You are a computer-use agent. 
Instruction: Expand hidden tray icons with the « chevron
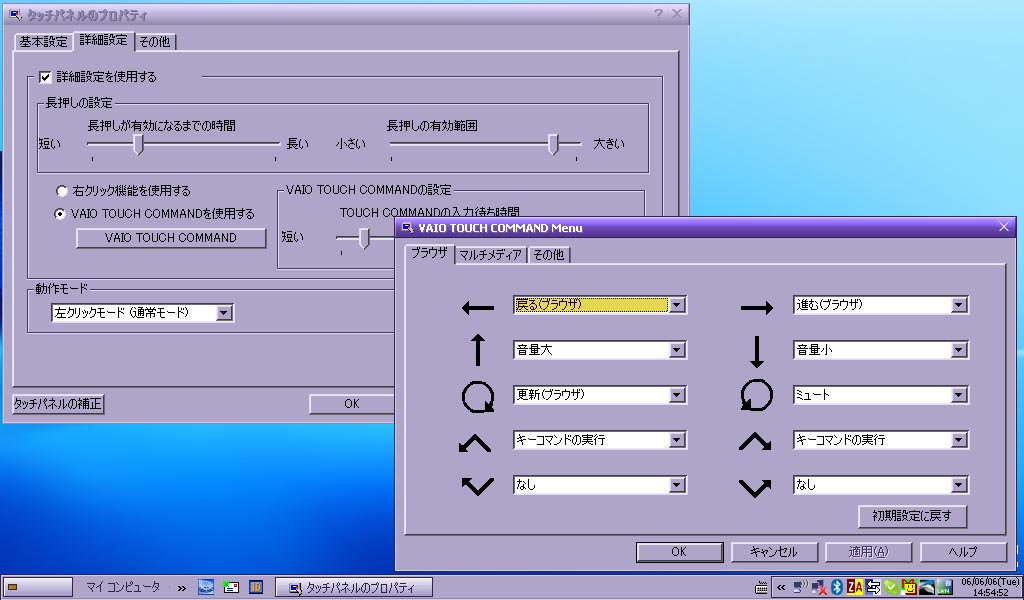coord(780,588)
